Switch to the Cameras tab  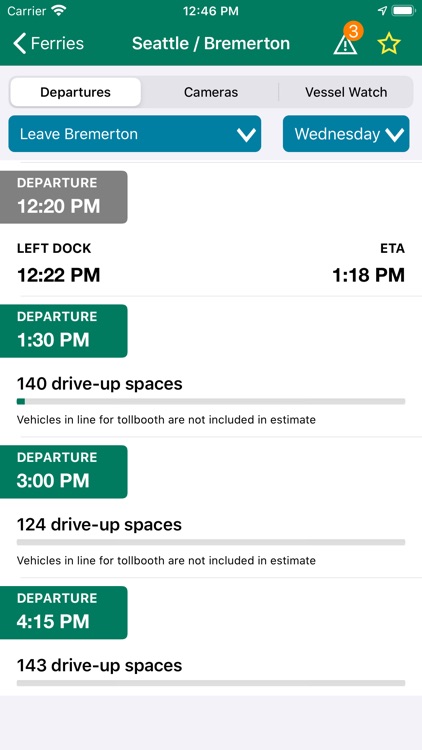[x=211, y=92]
